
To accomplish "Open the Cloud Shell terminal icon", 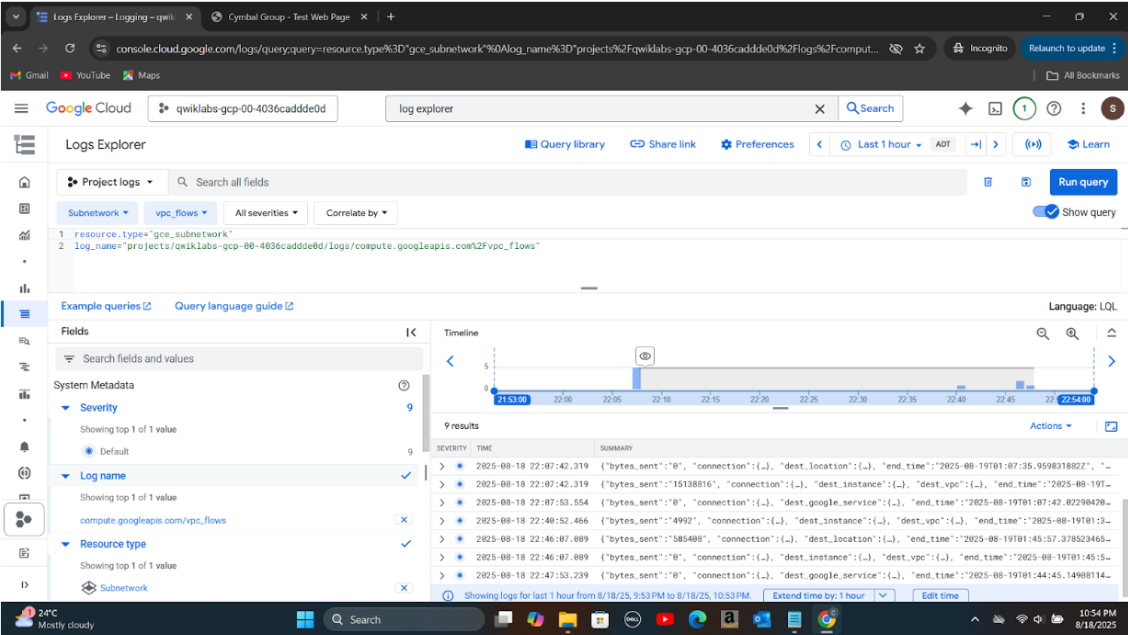I will [995, 109].
